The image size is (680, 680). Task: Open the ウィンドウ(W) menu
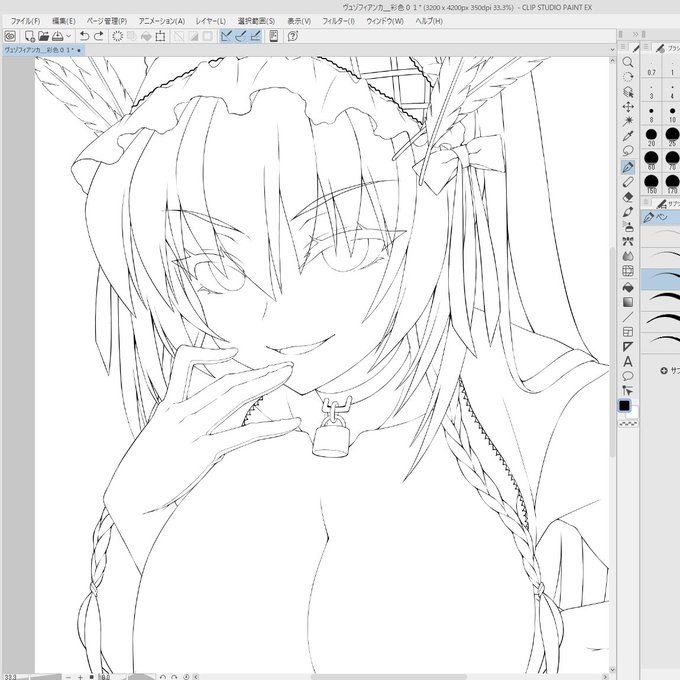tap(385, 21)
